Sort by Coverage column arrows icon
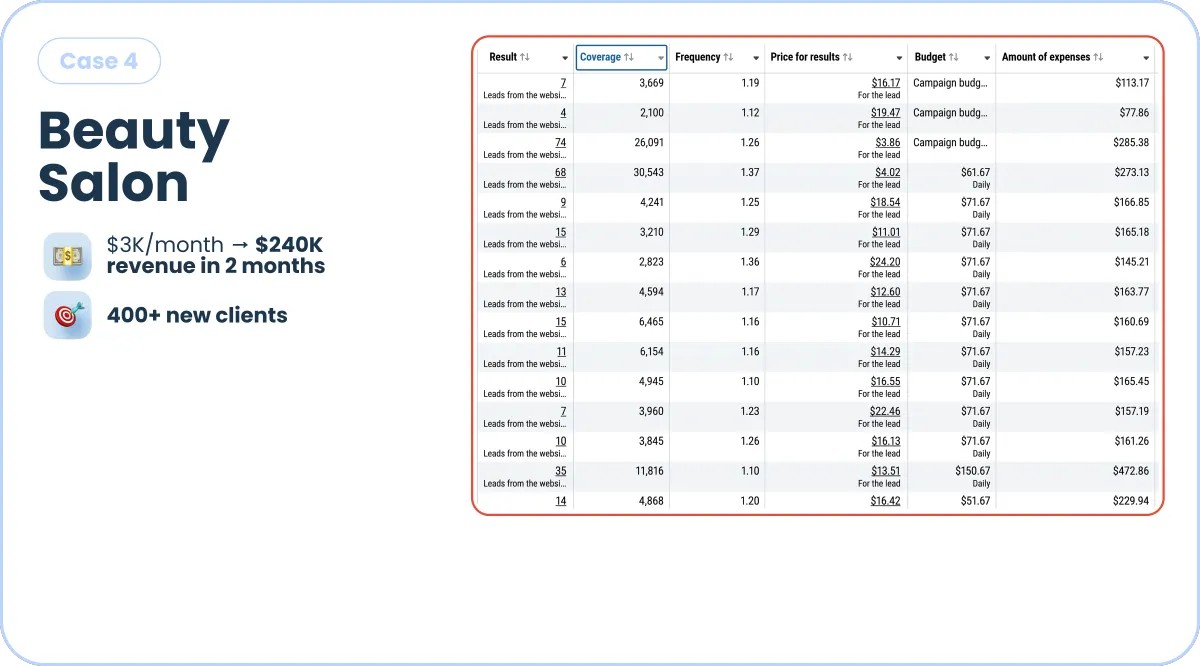 [x=629, y=57]
